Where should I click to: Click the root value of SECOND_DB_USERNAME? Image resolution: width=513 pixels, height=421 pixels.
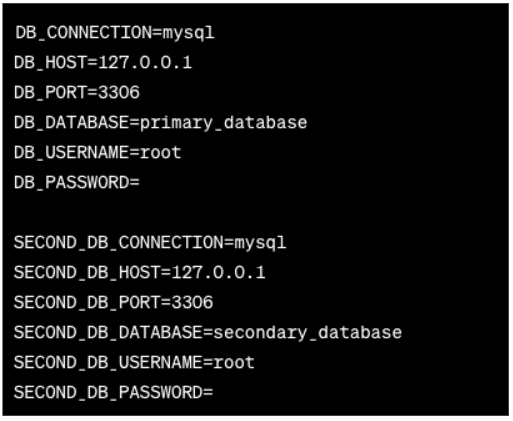click(x=234, y=363)
